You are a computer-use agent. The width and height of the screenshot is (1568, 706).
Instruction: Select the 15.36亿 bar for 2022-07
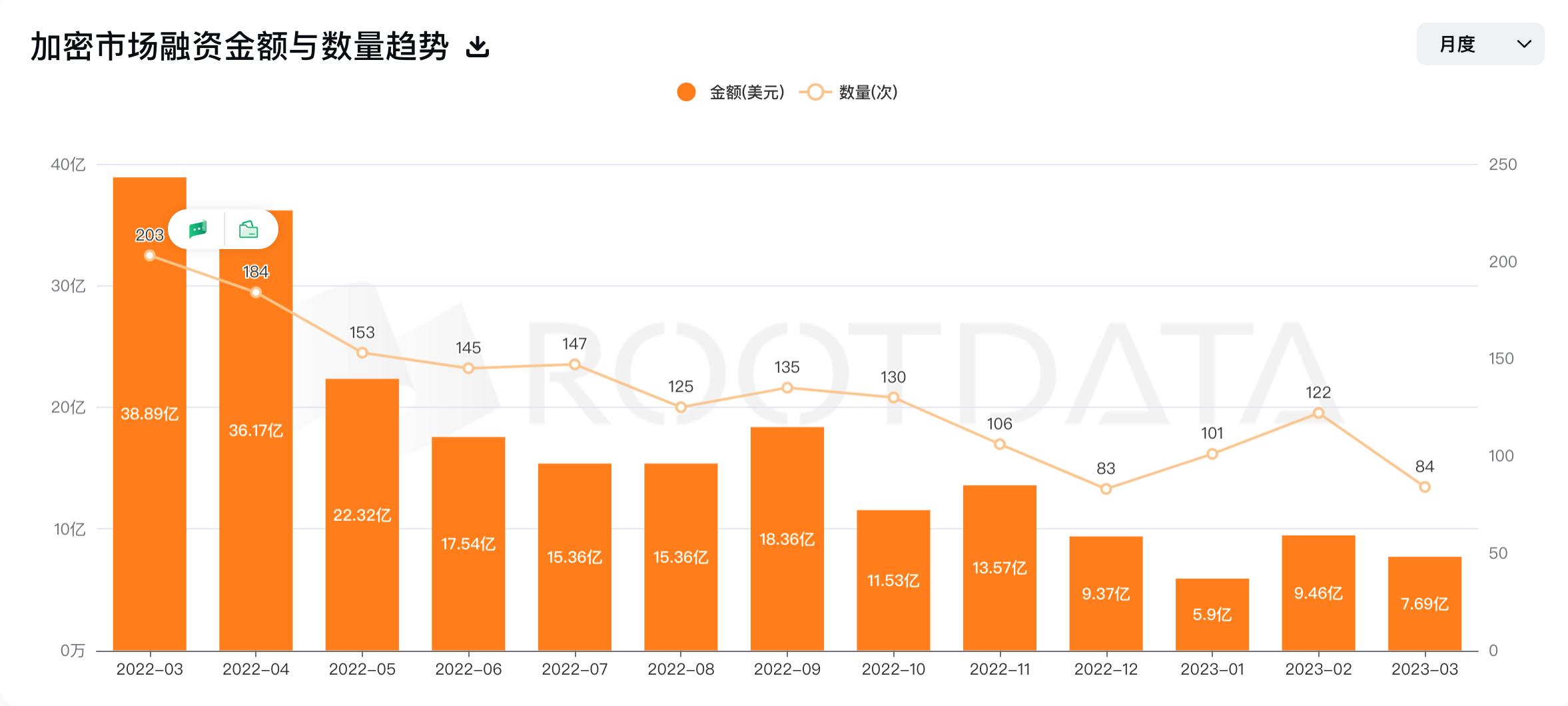point(575,557)
